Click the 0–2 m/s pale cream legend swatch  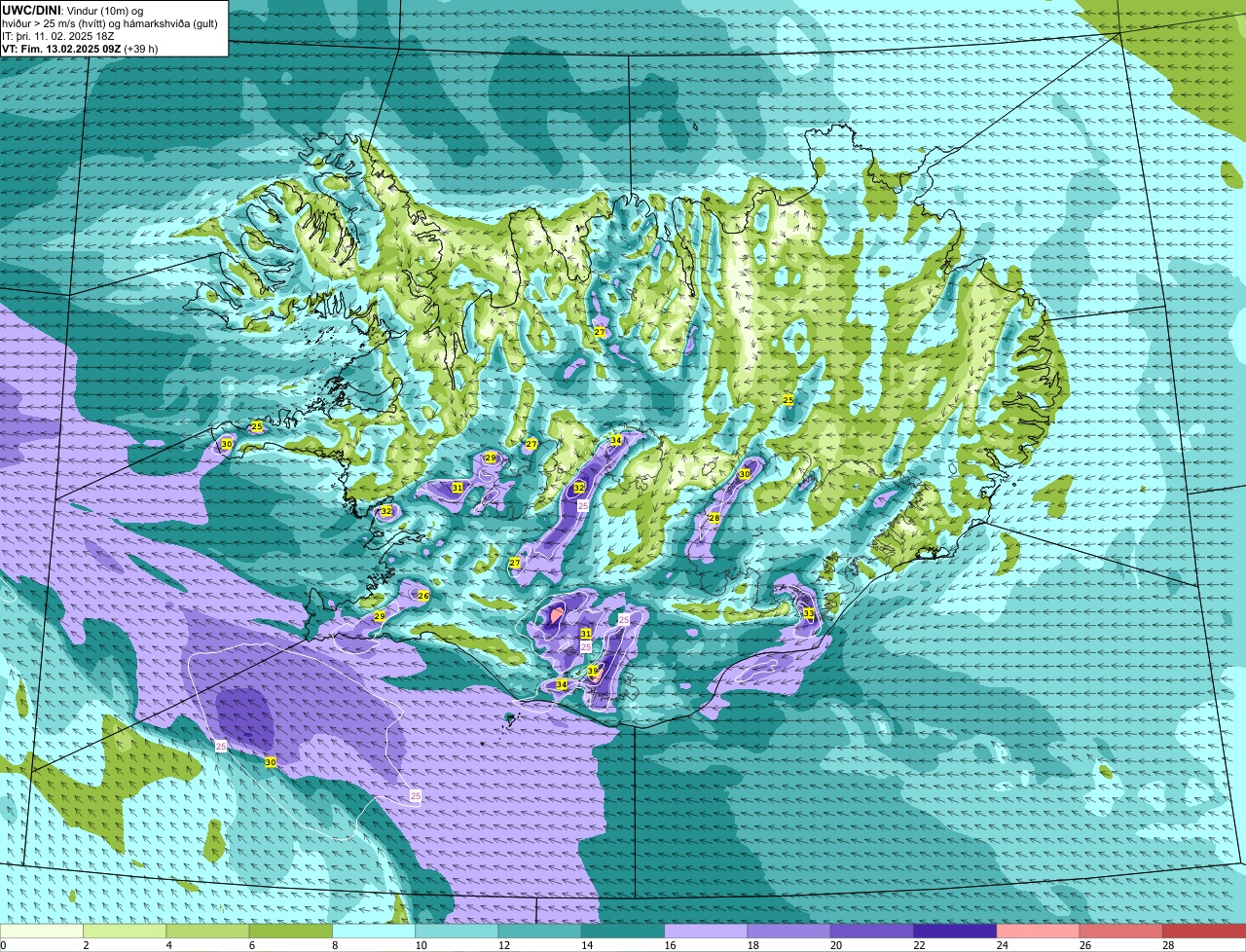click(x=43, y=932)
